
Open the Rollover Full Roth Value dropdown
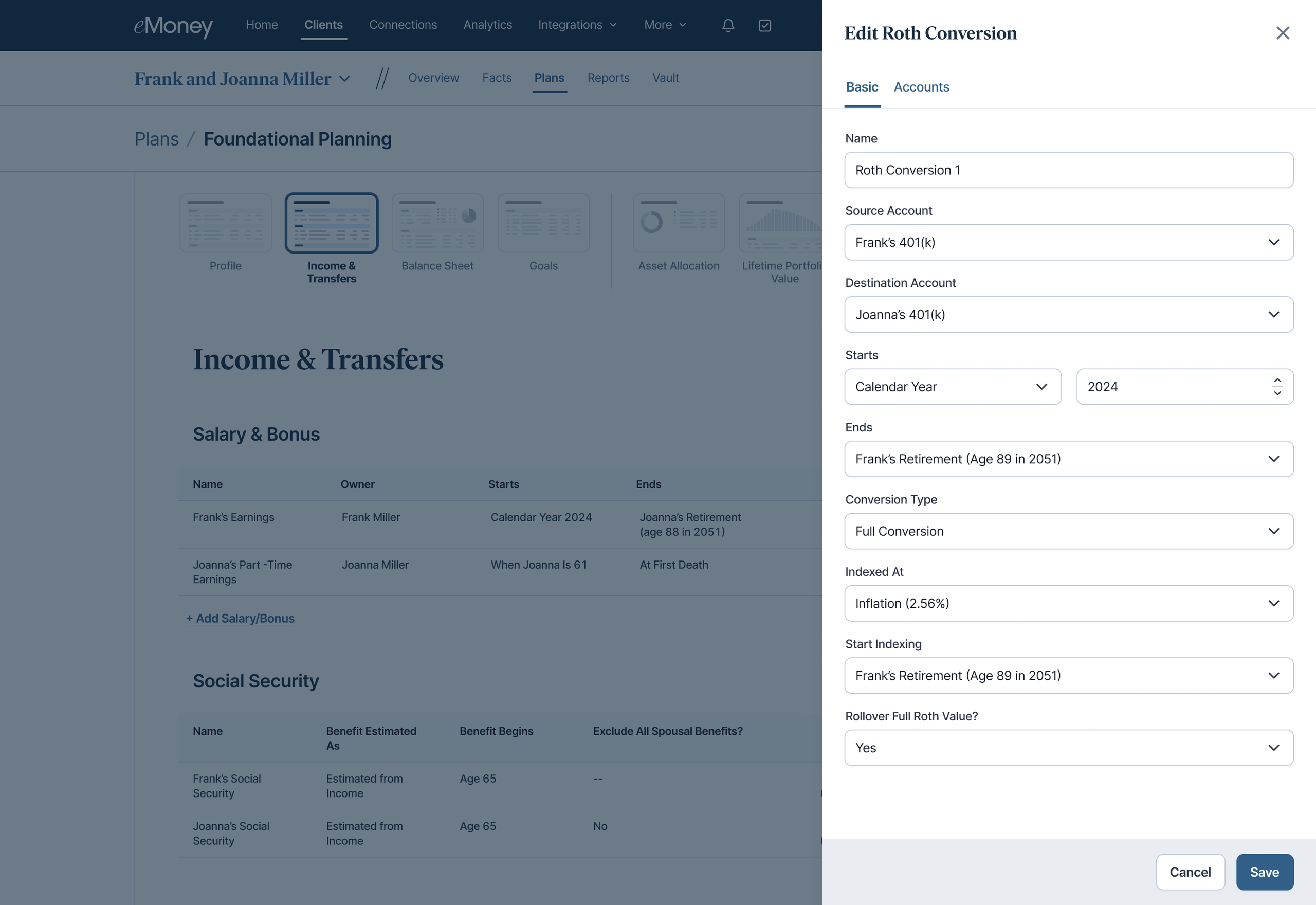coord(1069,747)
